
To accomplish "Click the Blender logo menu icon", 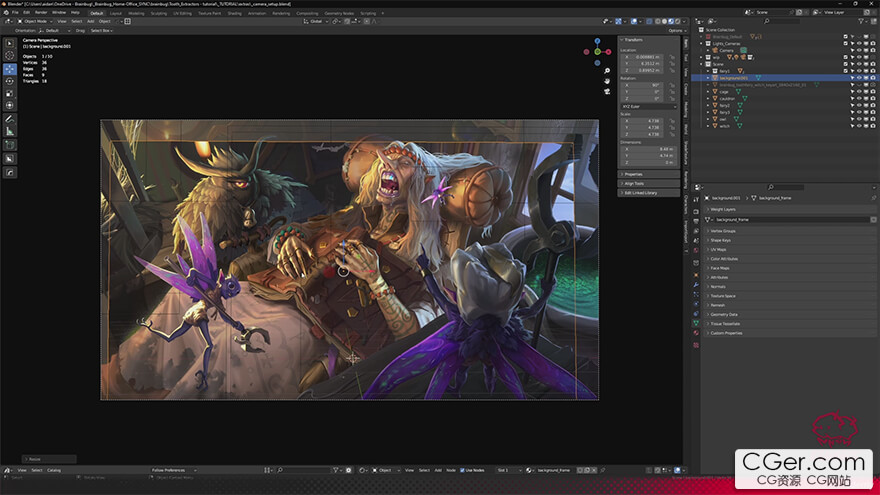I will 6,12.
